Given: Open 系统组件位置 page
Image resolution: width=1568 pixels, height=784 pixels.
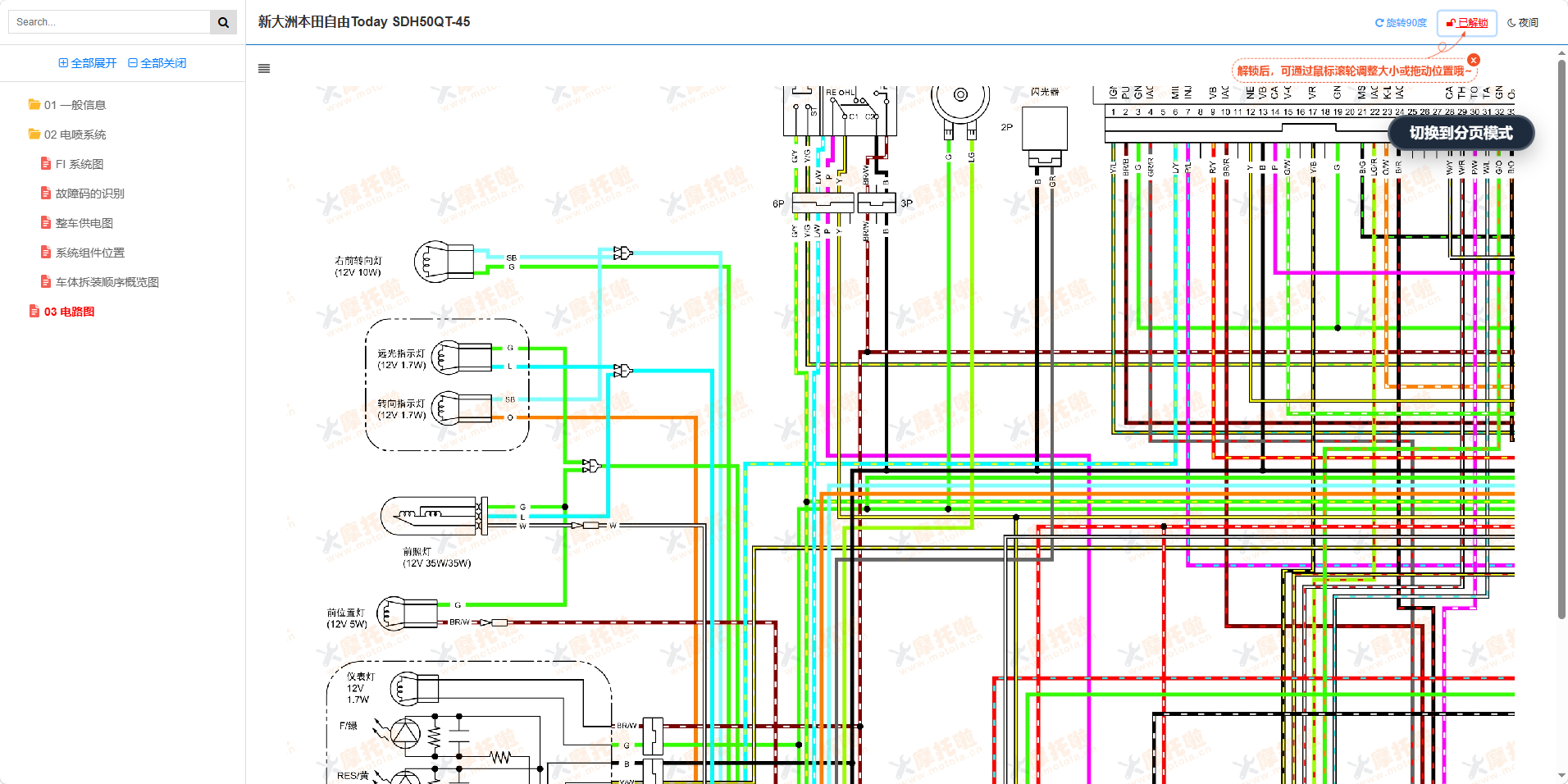Looking at the screenshot, I should pos(89,253).
